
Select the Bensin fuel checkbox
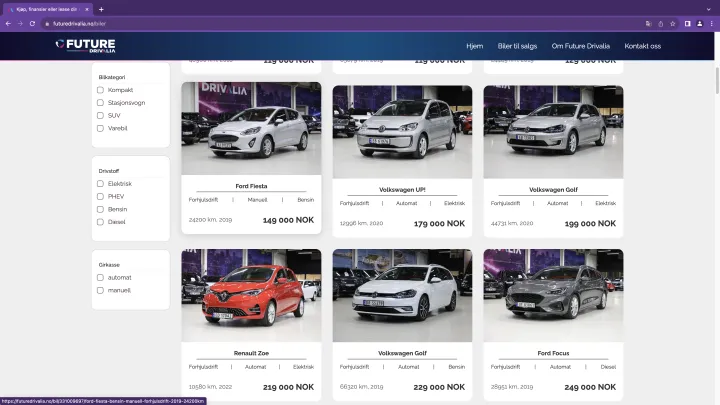click(x=100, y=209)
